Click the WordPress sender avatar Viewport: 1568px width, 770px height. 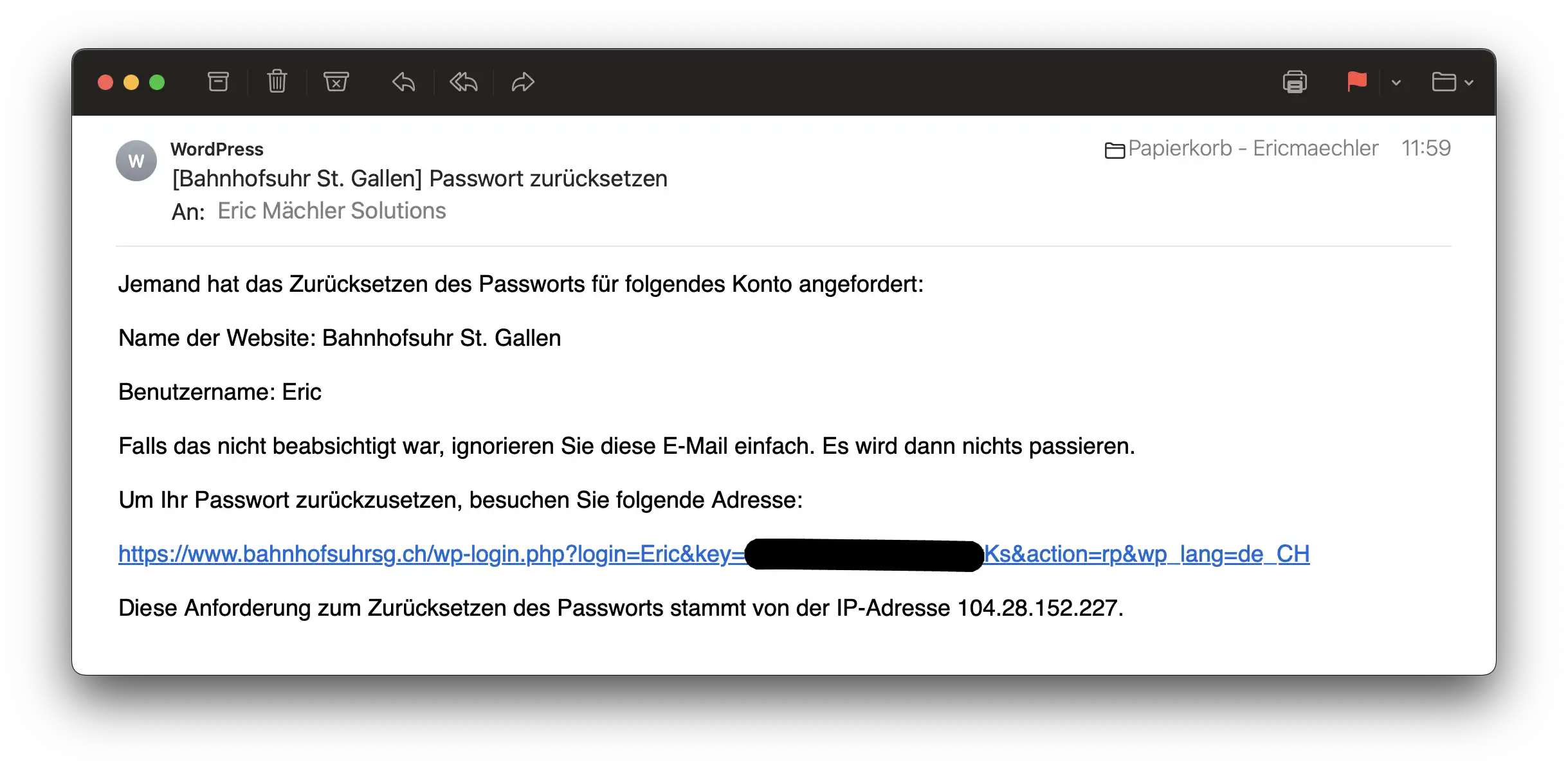(136, 161)
